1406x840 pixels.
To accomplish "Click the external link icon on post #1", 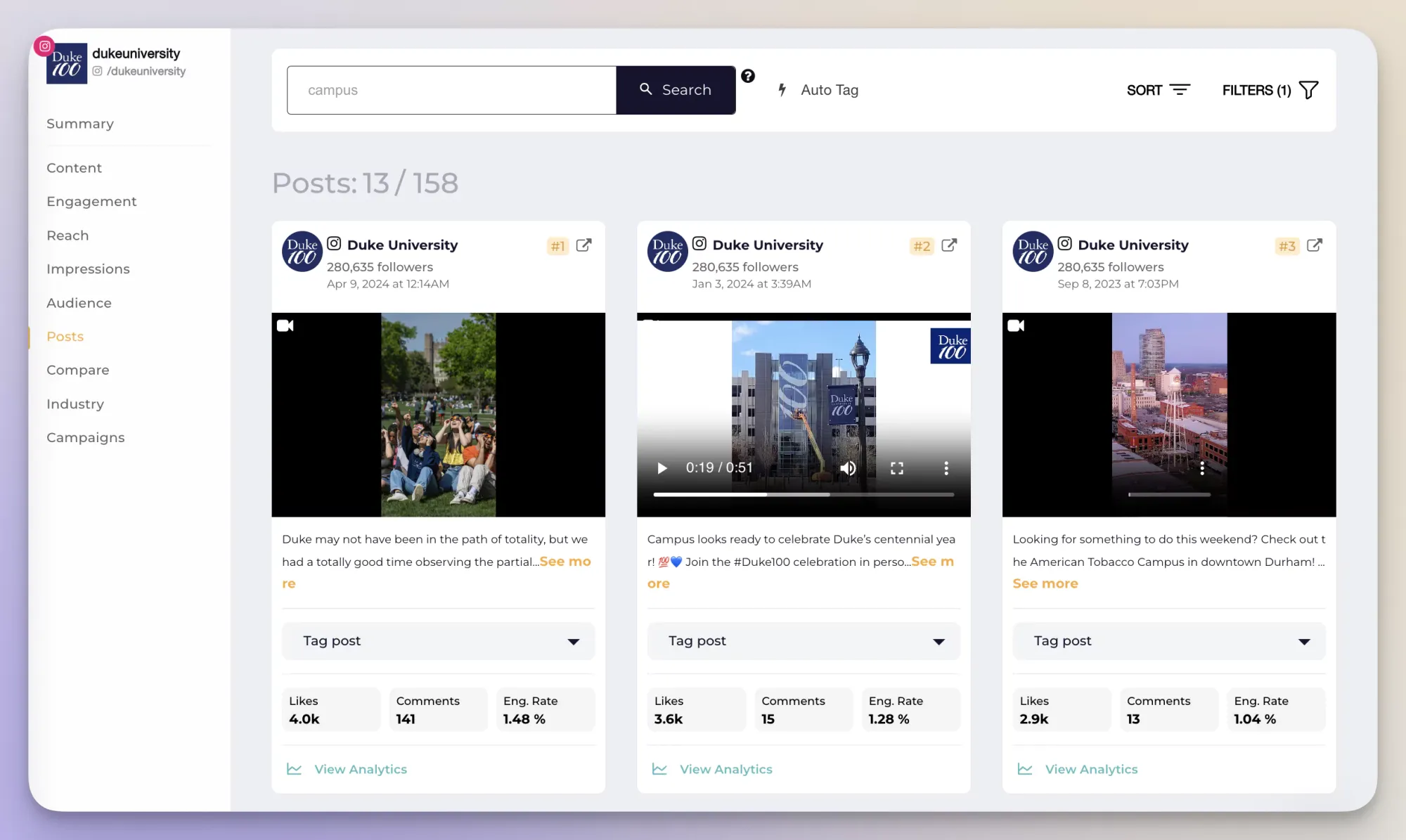I will pyautogui.click(x=584, y=245).
